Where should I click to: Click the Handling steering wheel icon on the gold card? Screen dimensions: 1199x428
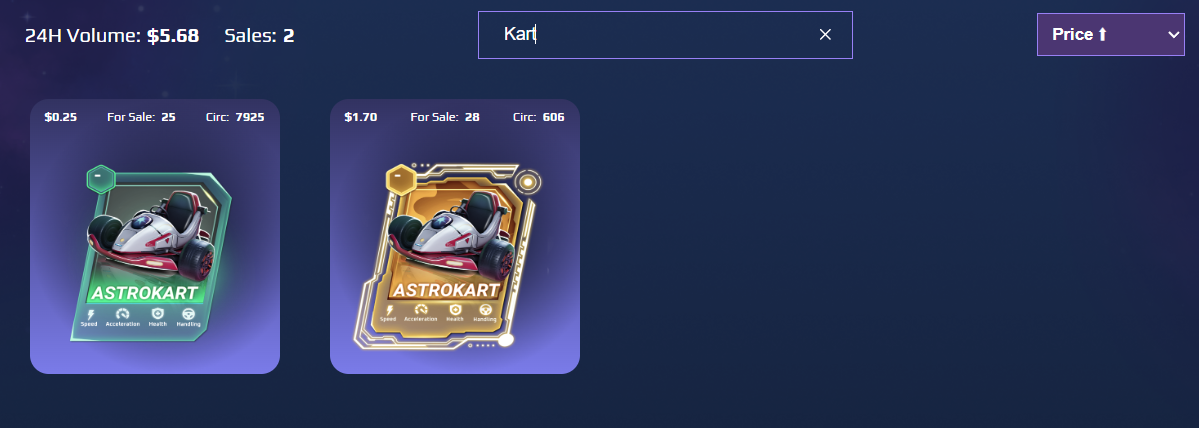485,310
